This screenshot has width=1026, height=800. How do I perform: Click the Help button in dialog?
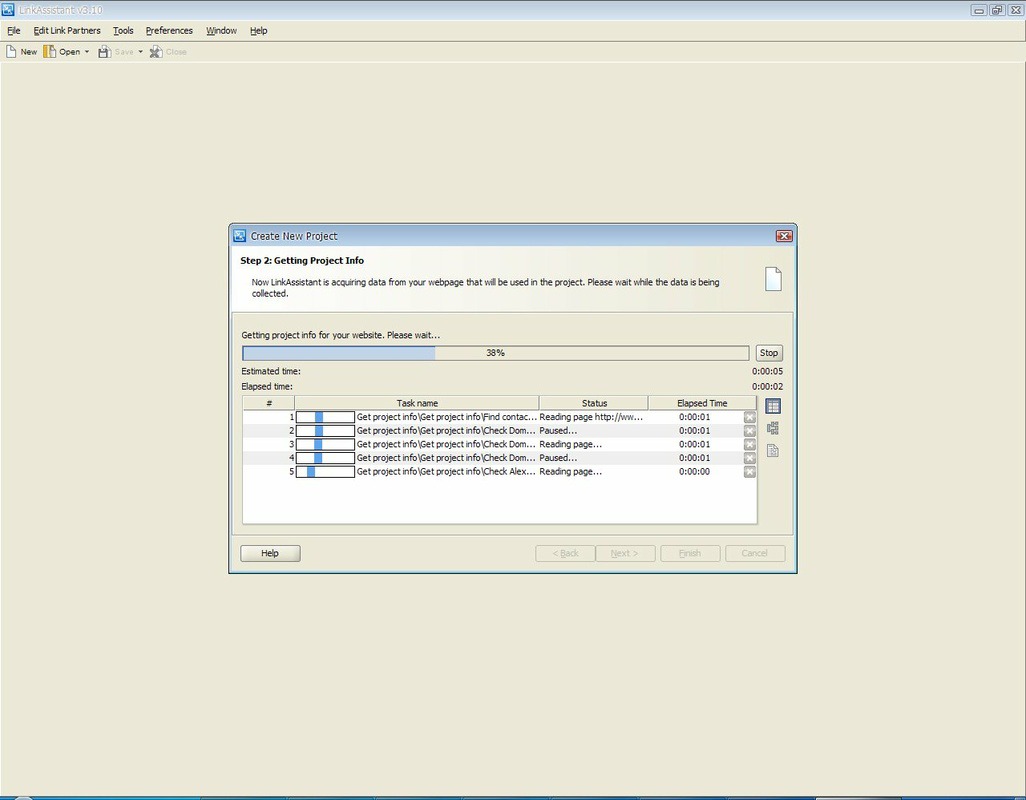(270, 553)
